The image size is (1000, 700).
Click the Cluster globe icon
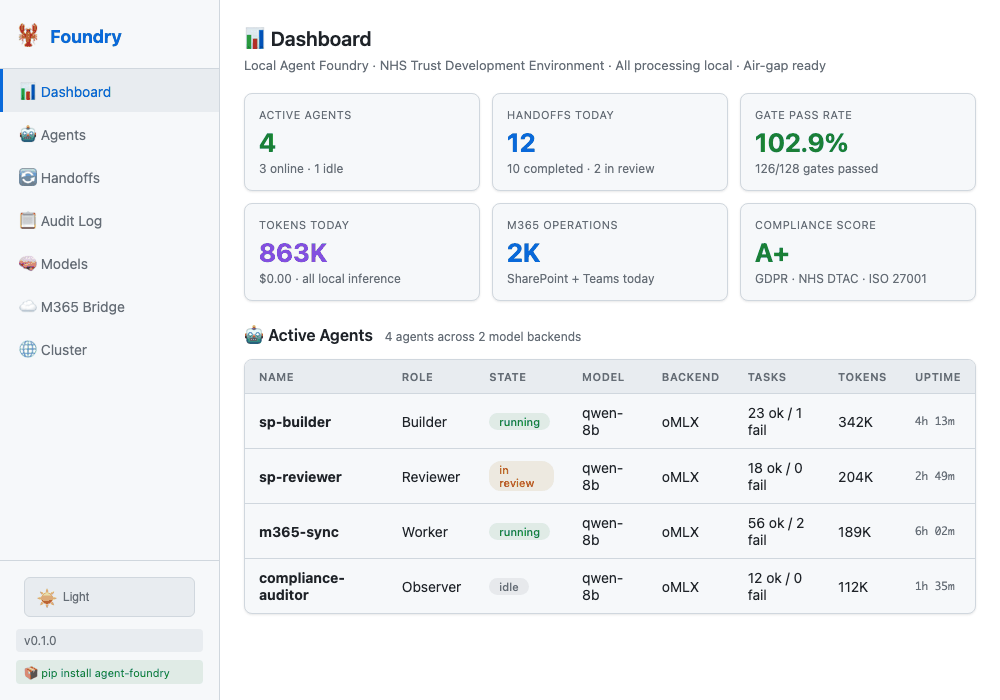click(27, 349)
